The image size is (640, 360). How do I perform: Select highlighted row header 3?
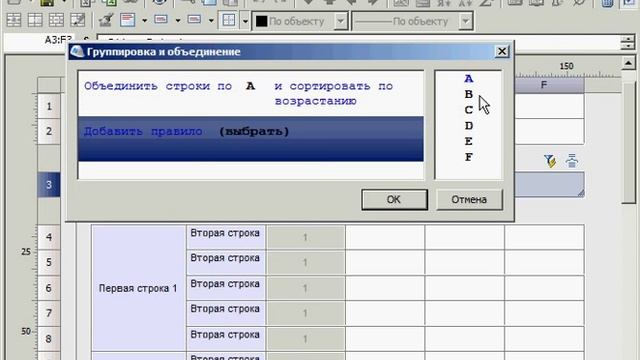pyautogui.click(x=49, y=184)
